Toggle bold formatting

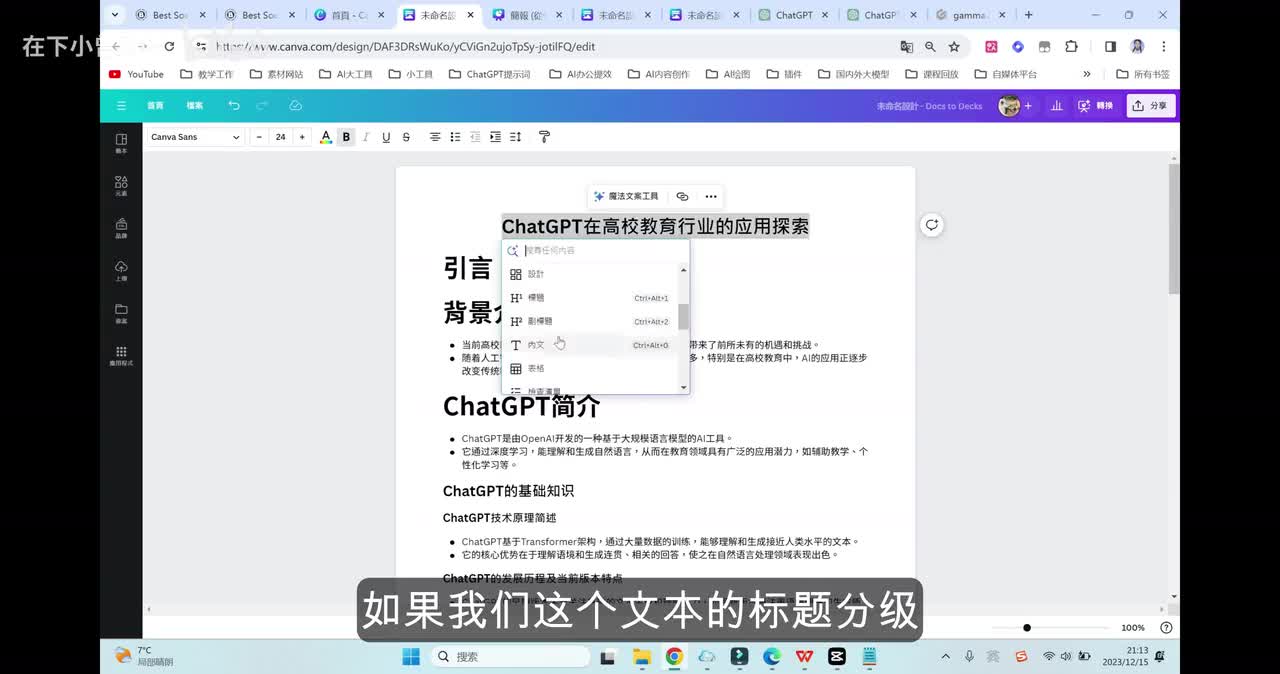[x=346, y=137]
